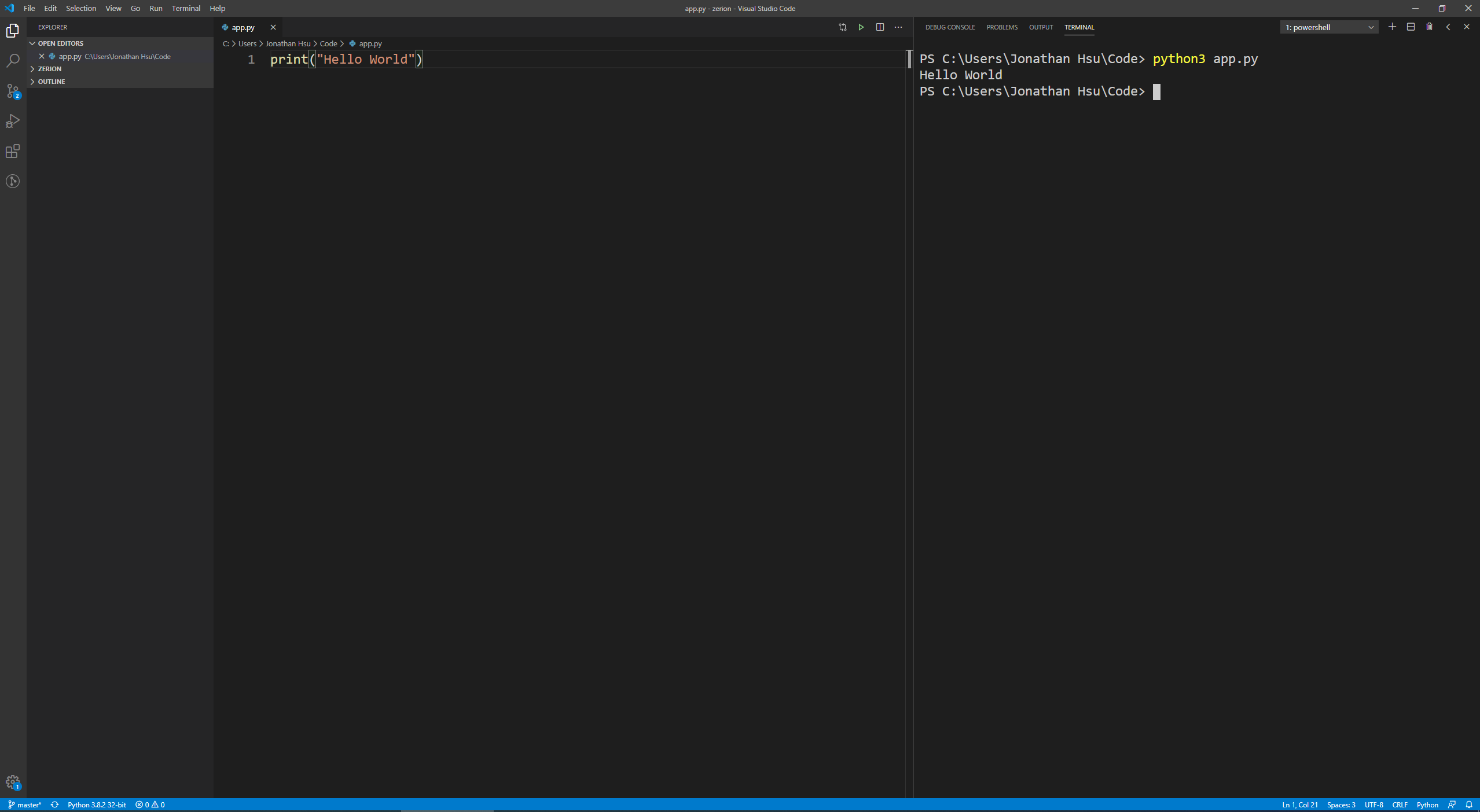Open the Manage gear settings icon
Screen dimensions: 1480x812
[13, 782]
